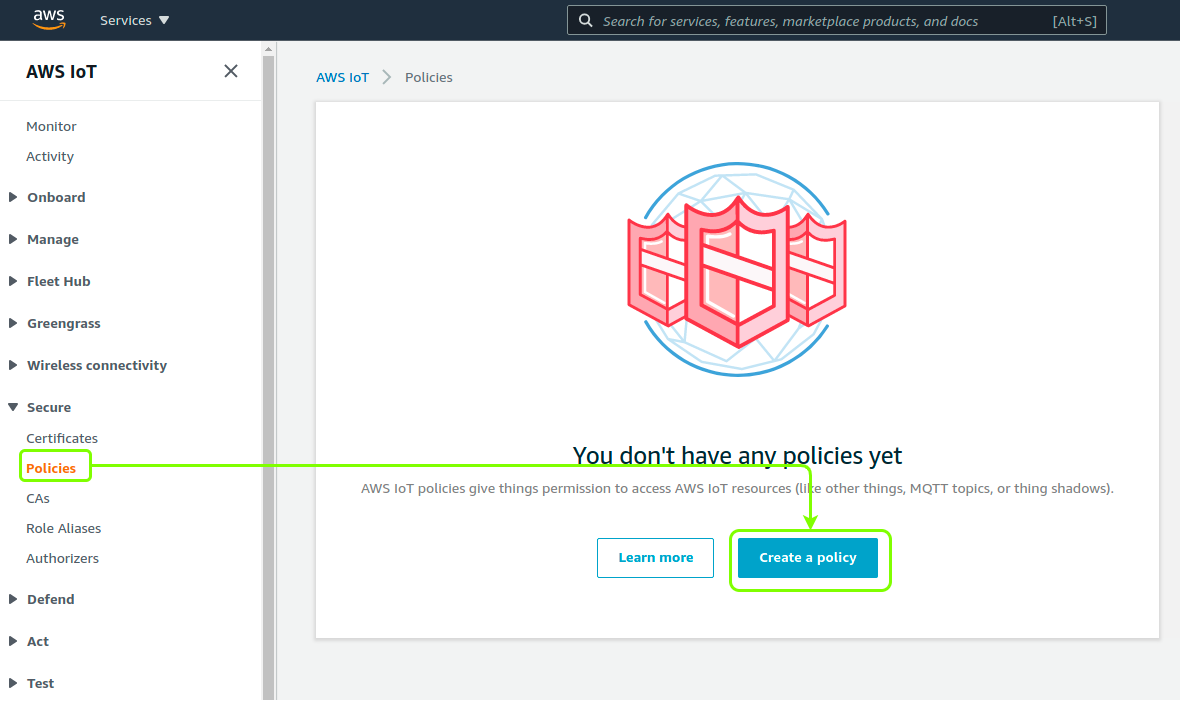Image resolution: width=1181 pixels, height=701 pixels.
Task: Click the 'You don't have any policies yet' heading
Action: pyautogui.click(x=737, y=456)
